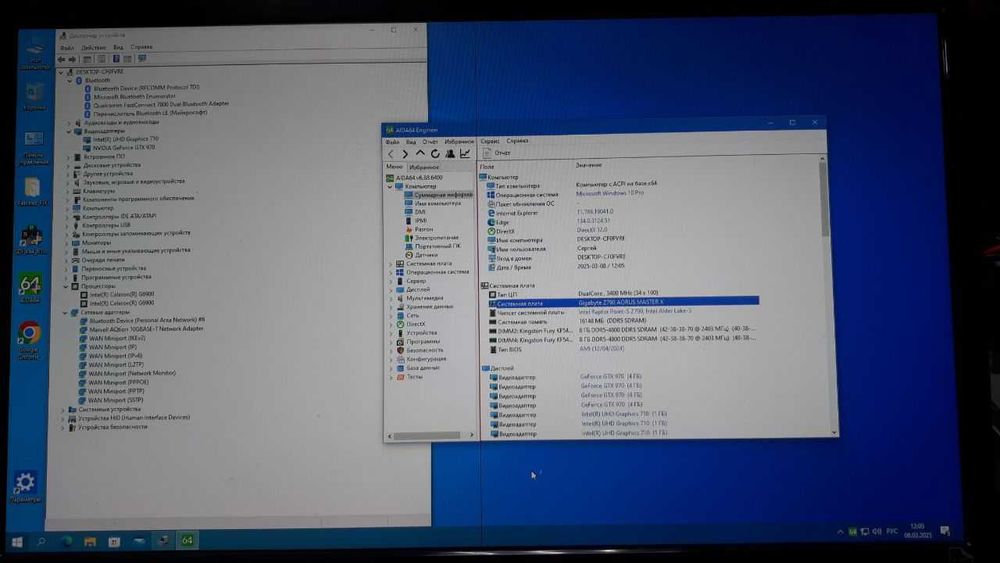Viewport: 1000px width, 563px height.
Task: Open the Параметры settings desktop icon
Action: [x=26, y=487]
